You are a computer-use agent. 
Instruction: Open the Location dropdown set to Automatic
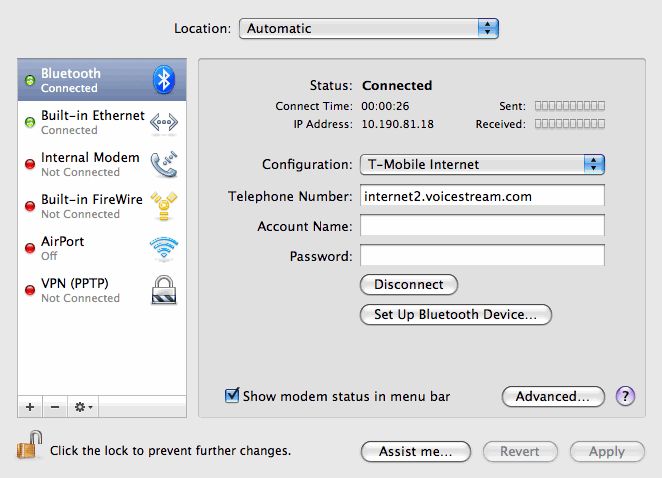(368, 29)
